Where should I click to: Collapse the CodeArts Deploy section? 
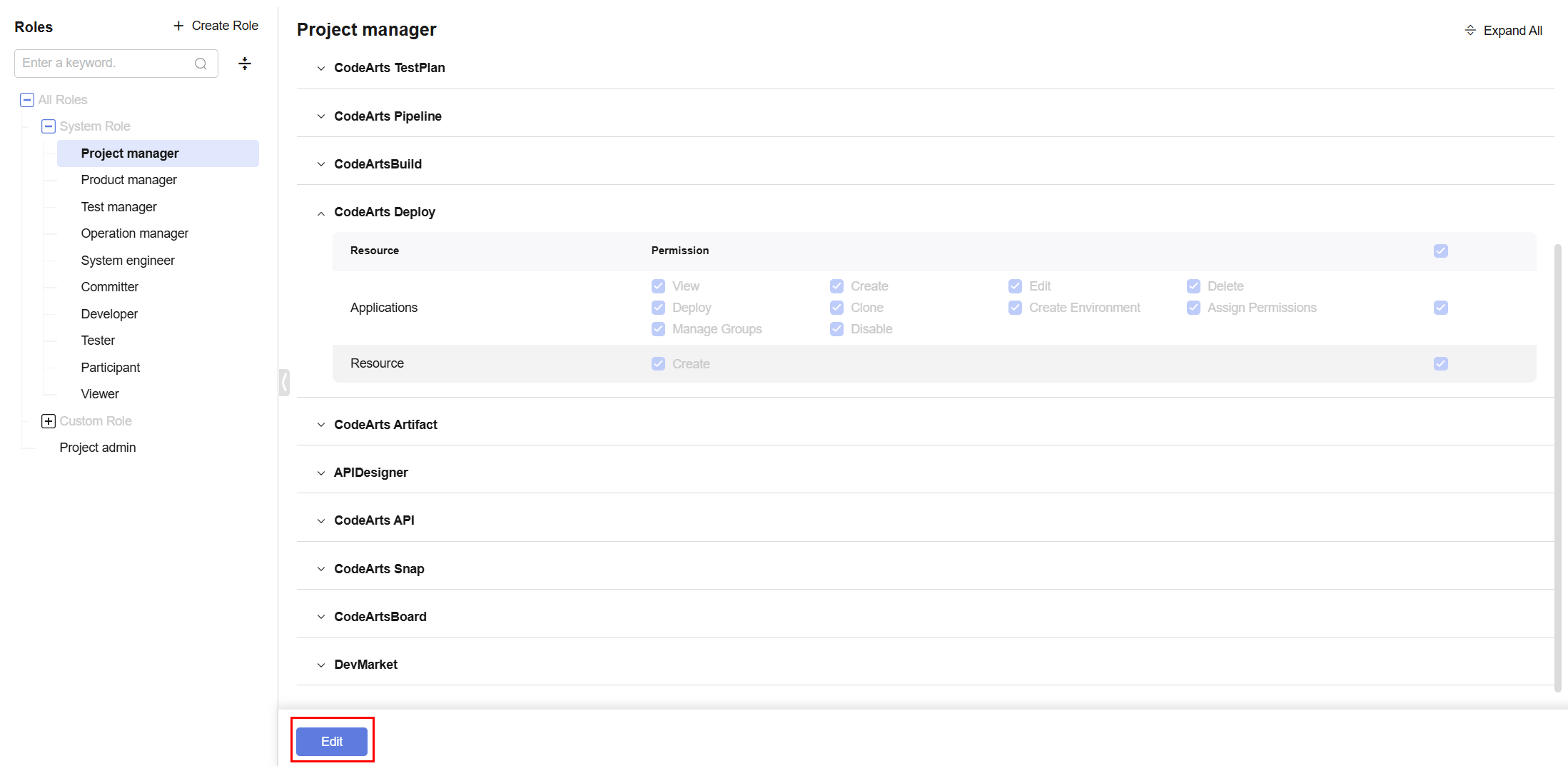[321, 213]
